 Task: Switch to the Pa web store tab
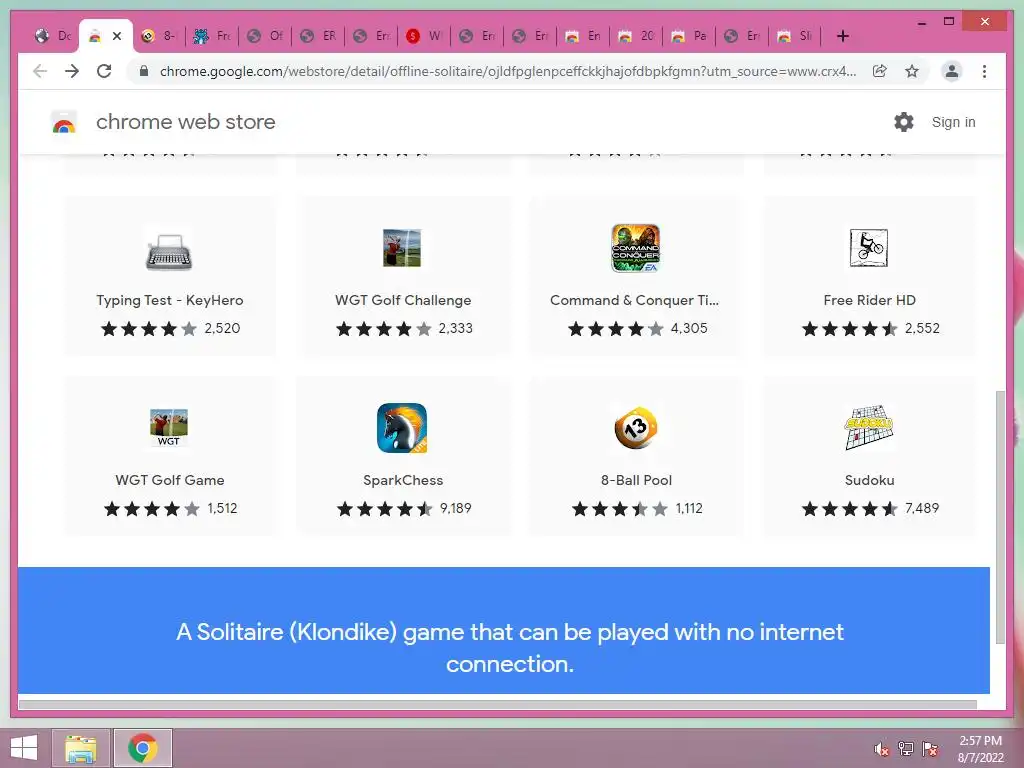pos(690,36)
